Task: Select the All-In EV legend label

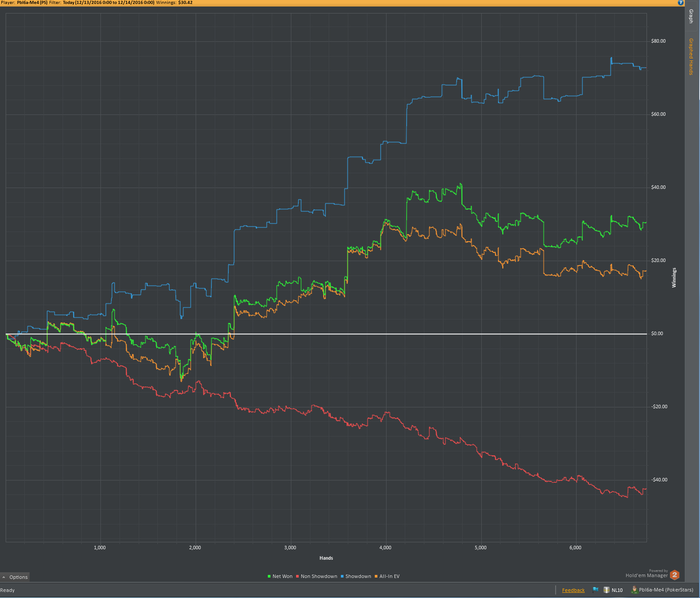Action: click(x=389, y=577)
